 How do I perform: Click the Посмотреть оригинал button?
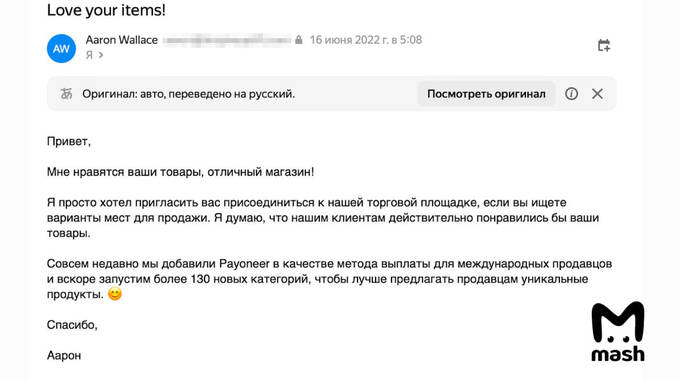coord(486,94)
